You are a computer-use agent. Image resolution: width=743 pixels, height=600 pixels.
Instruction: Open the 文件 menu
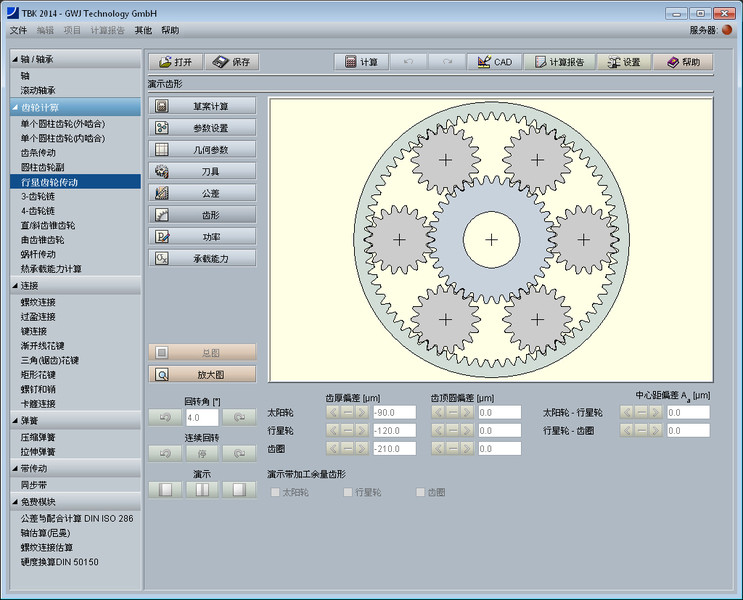[x=18, y=31]
